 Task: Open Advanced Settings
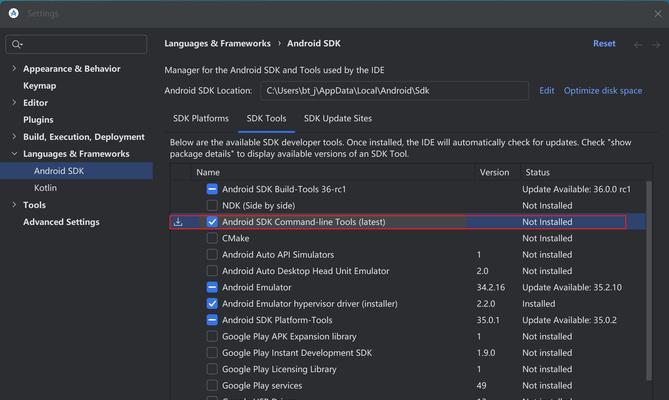61,222
